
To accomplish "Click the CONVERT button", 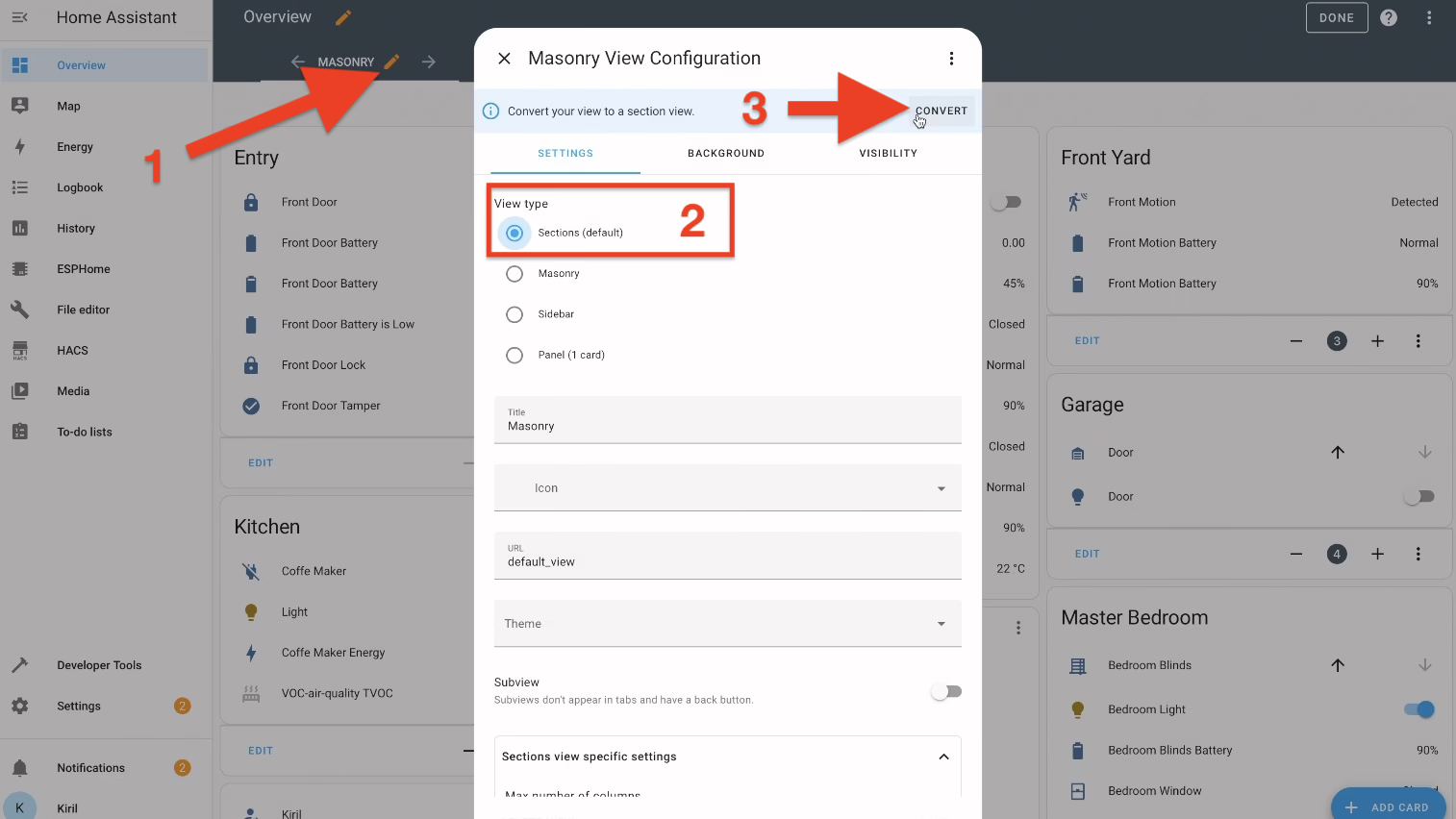I will point(941,111).
